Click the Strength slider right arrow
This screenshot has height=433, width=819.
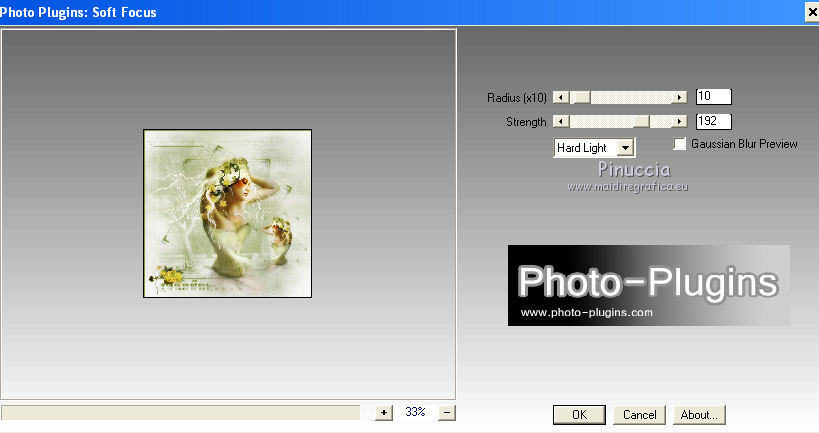(x=679, y=121)
